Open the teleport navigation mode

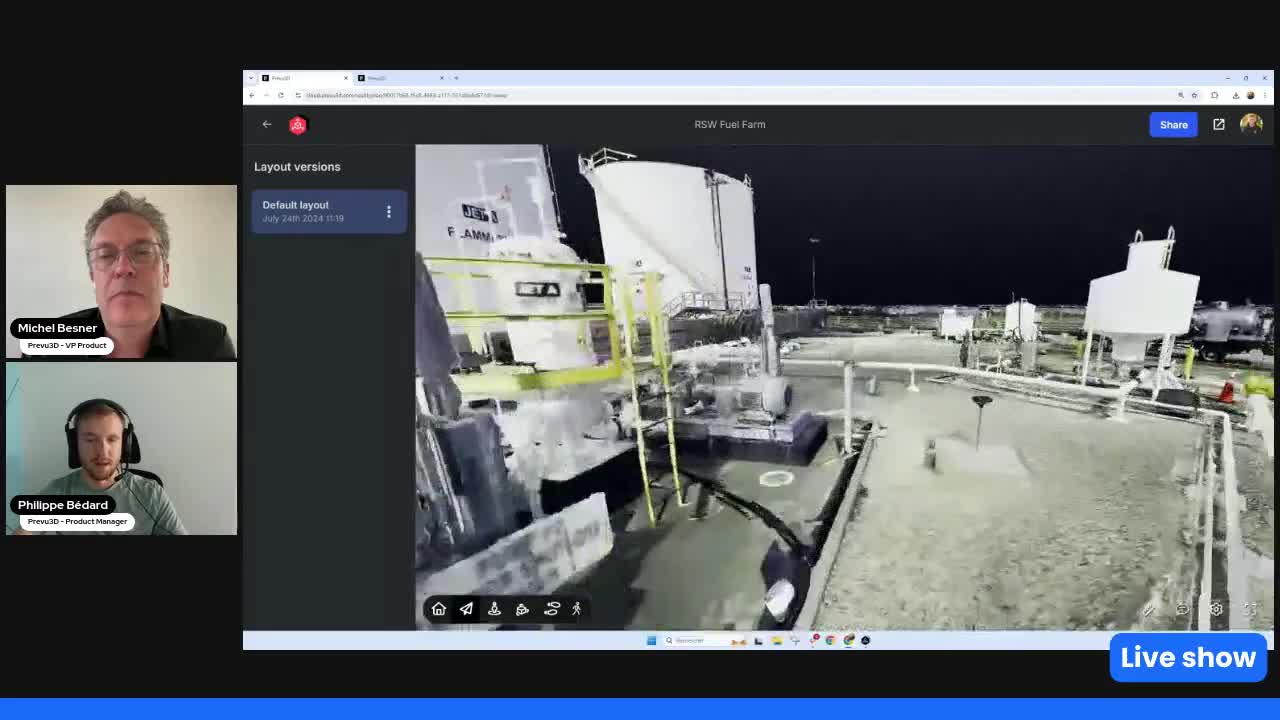coord(494,609)
